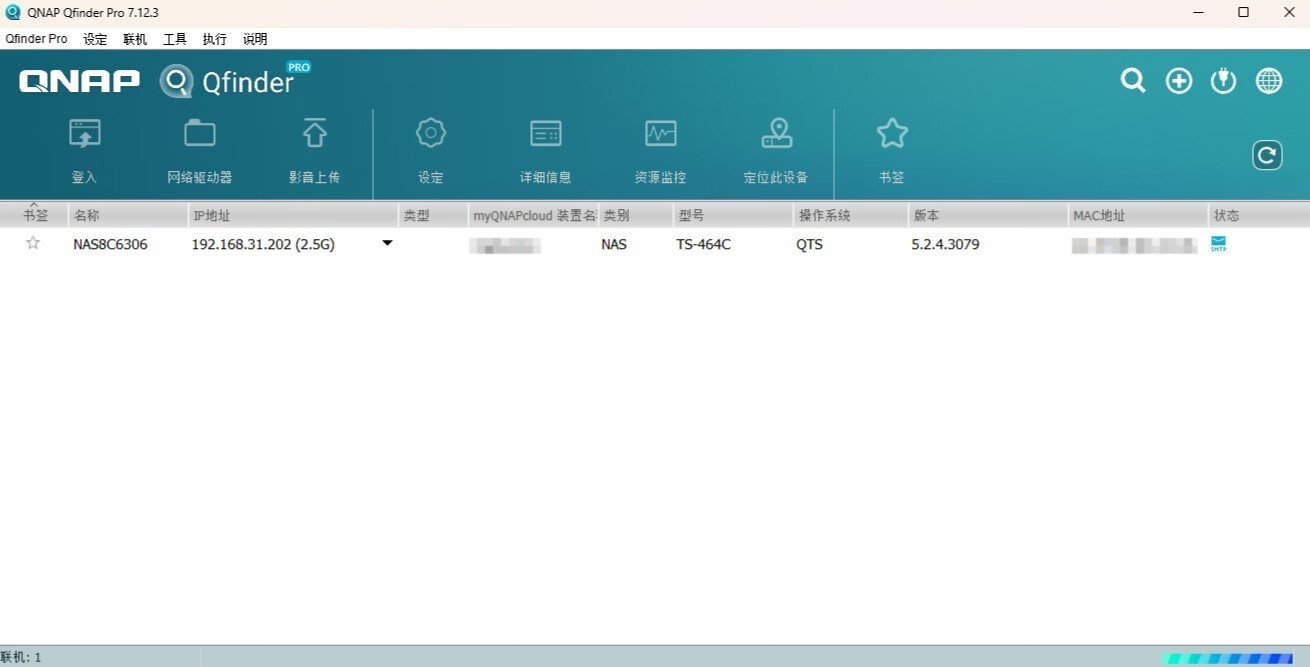Click the blurred myQNAPcloud device name cell
1310x667 pixels.
505,245
